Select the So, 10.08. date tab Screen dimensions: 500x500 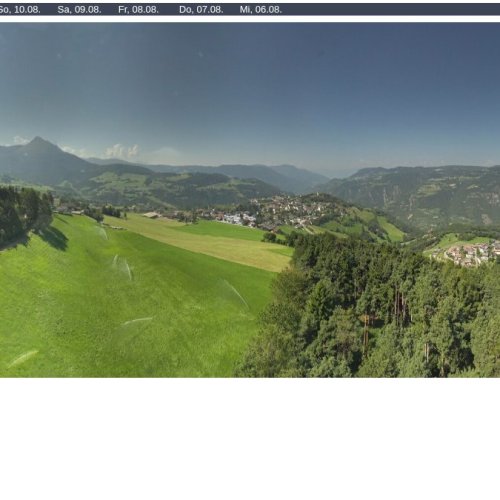click(x=19, y=10)
